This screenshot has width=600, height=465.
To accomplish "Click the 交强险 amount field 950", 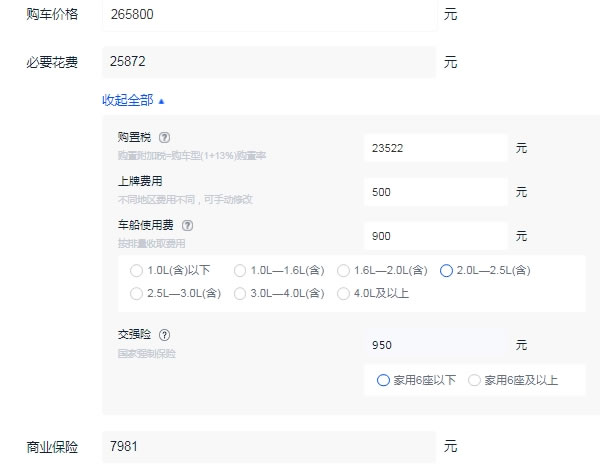I will [436, 345].
